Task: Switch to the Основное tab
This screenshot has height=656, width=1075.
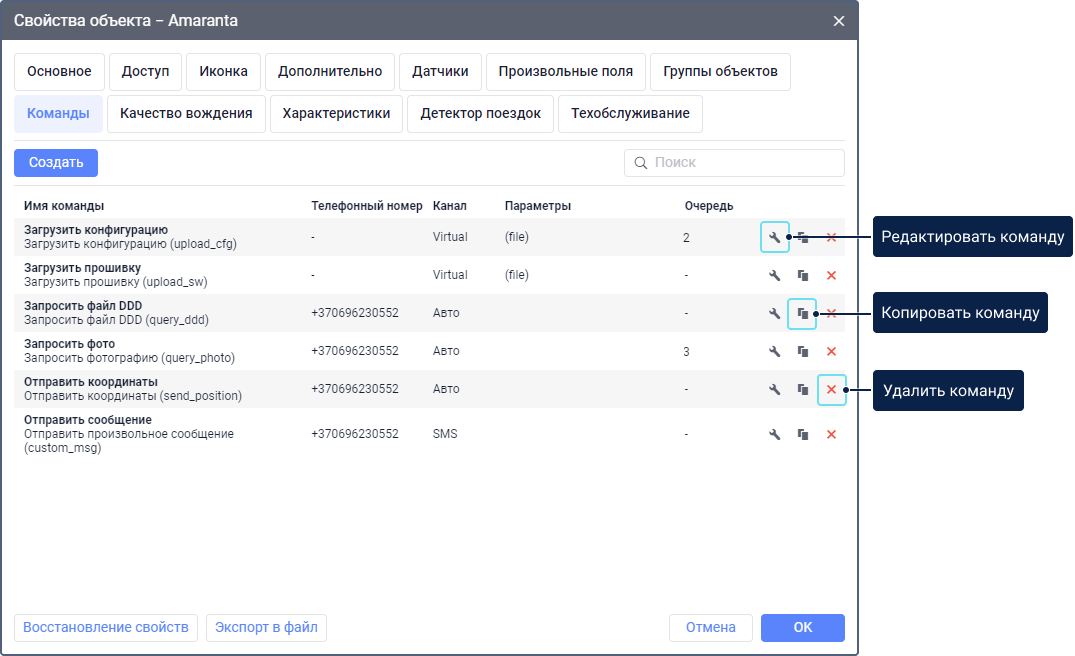Action: 59,72
